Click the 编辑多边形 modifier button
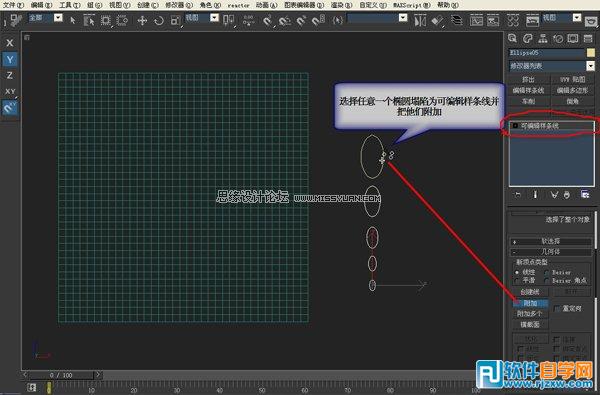600x395 pixels. (572, 90)
